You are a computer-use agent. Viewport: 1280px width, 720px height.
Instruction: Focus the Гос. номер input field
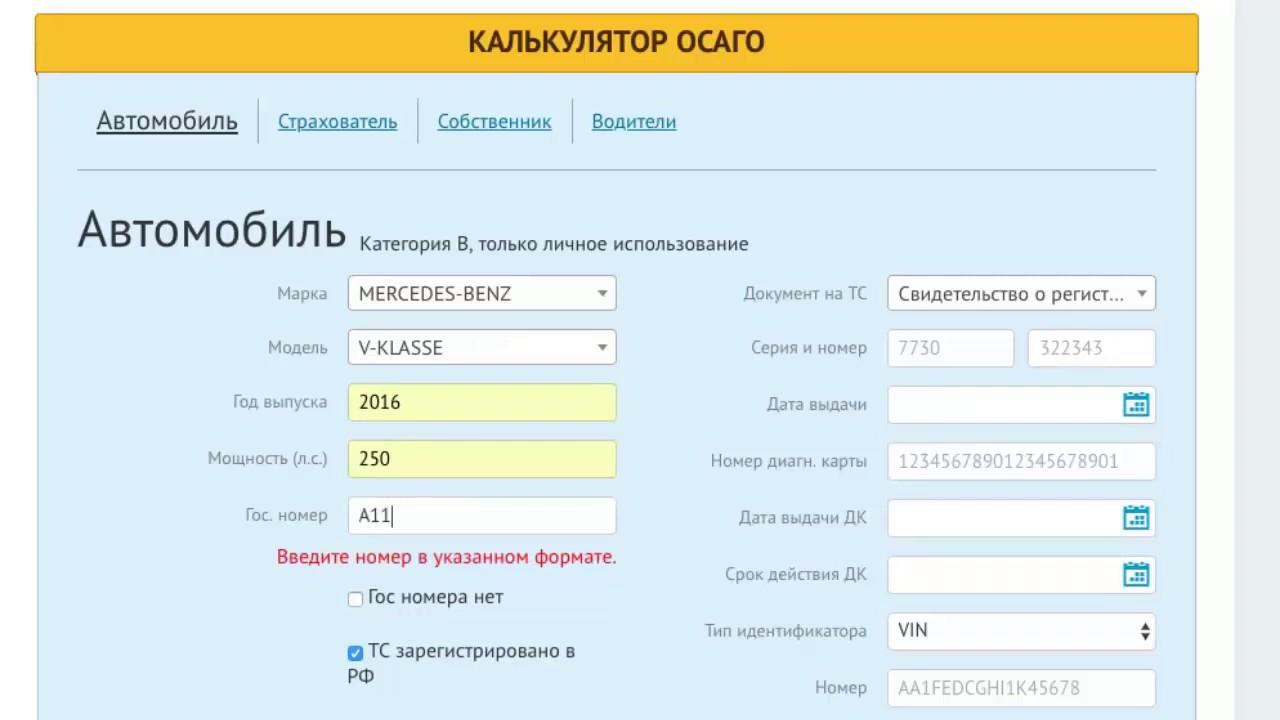tap(482, 516)
